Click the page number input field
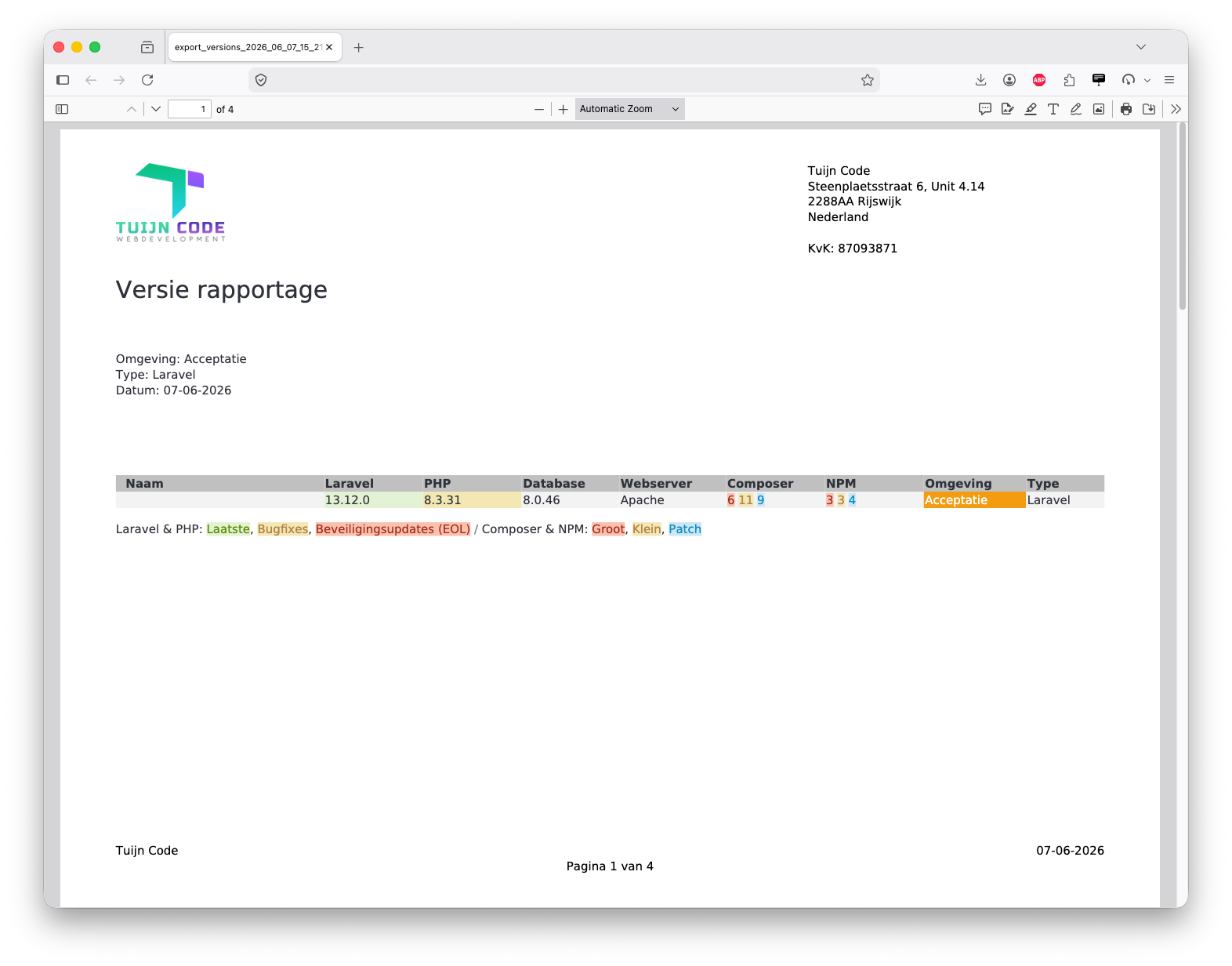Image resolution: width=1232 pixels, height=966 pixels. coord(190,109)
